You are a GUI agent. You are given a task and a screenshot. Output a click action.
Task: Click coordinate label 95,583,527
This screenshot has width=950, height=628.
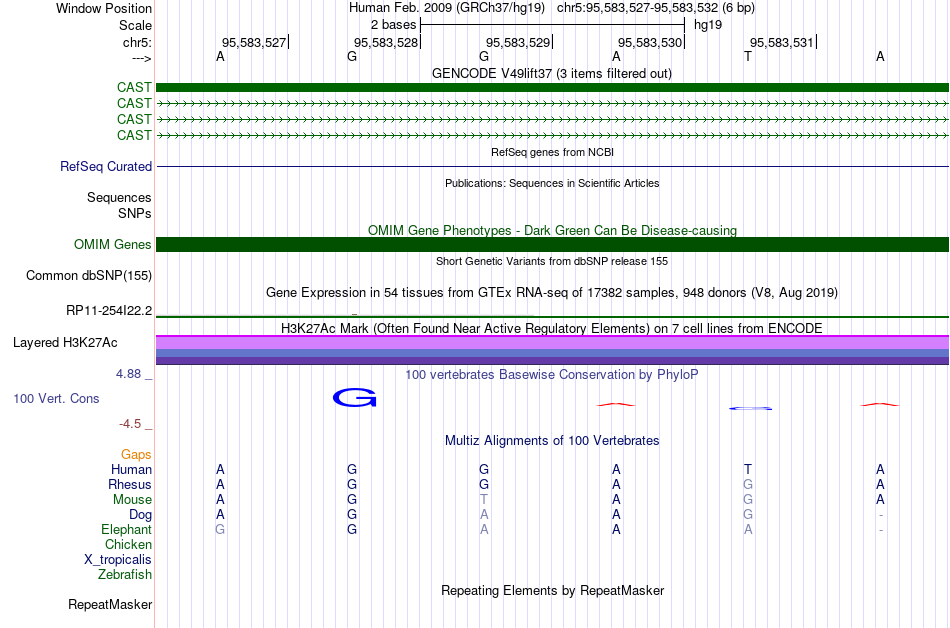click(254, 42)
